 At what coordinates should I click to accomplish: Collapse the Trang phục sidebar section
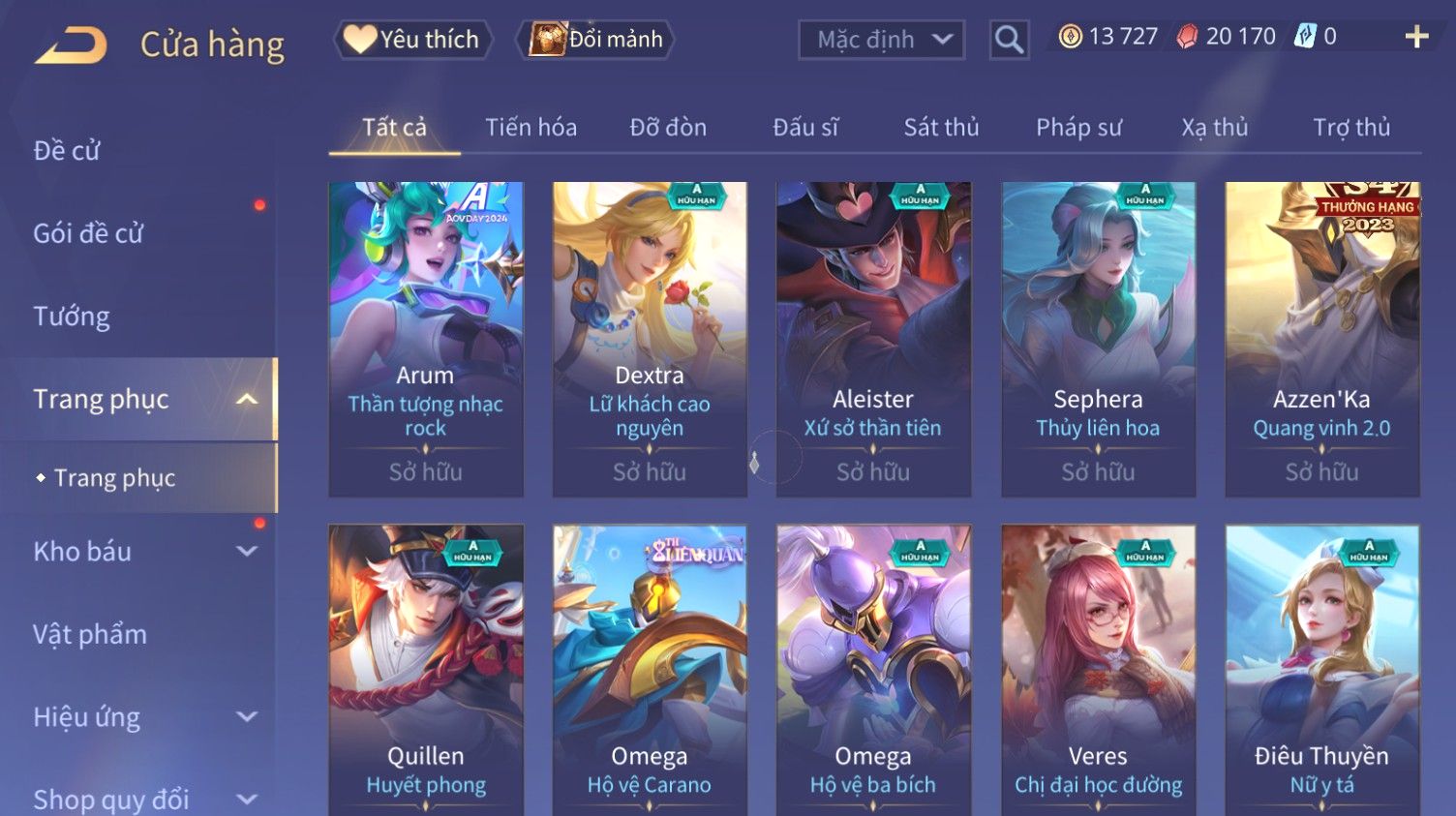coord(247,399)
